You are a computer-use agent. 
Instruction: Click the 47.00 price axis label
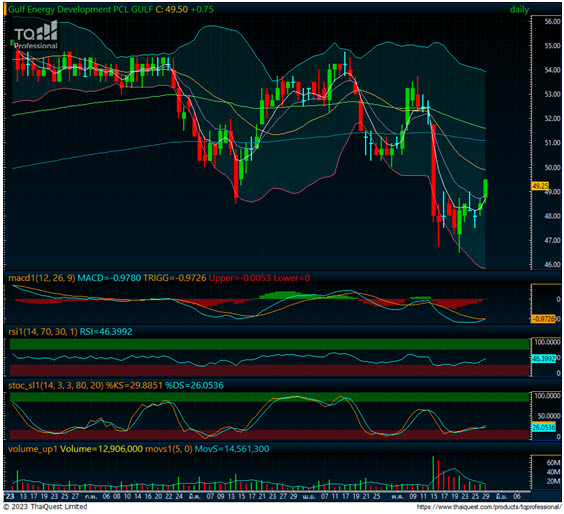pyautogui.click(x=552, y=240)
